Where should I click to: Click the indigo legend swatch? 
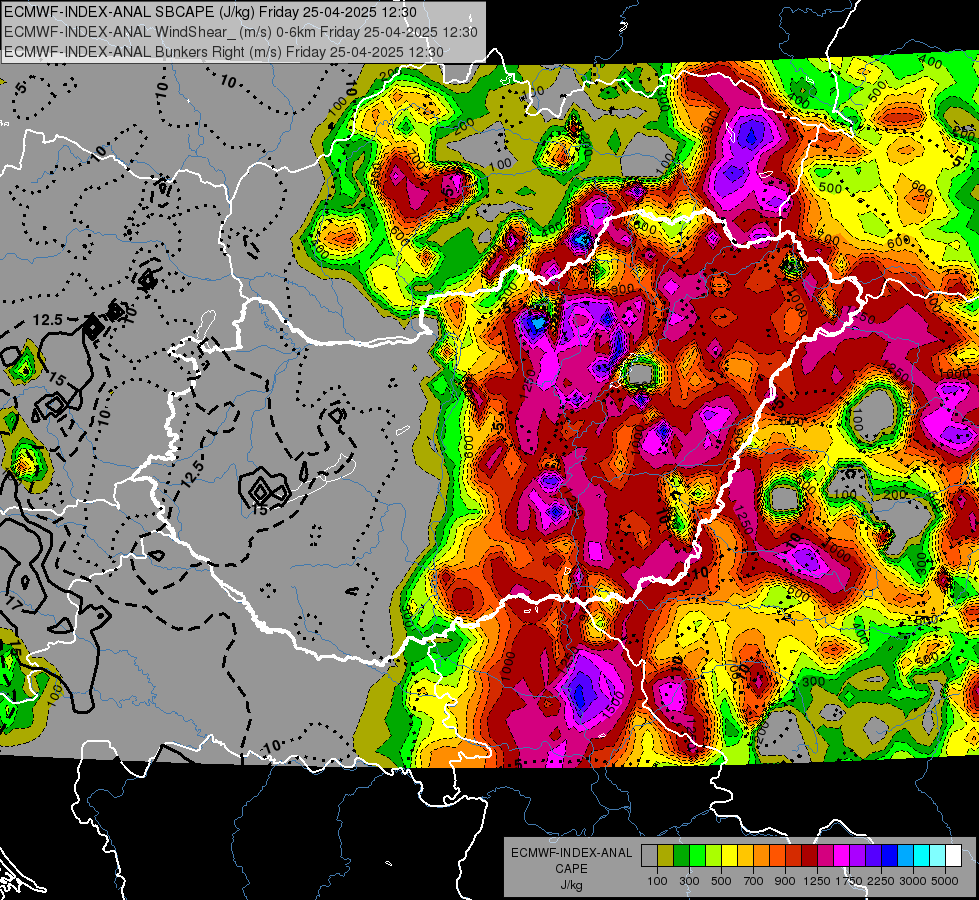coord(873,855)
